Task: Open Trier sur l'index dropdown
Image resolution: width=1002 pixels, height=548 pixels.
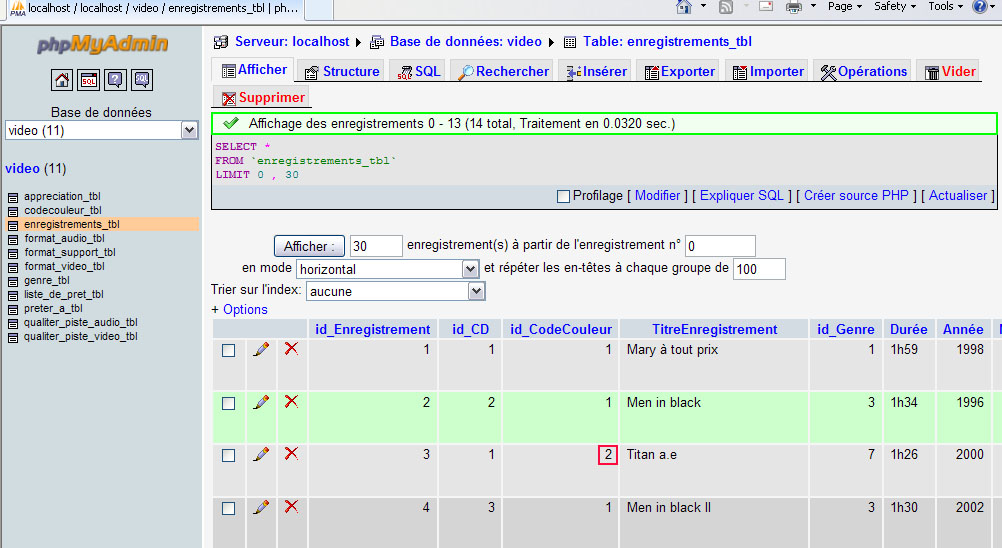Action: (x=396, y=291)
